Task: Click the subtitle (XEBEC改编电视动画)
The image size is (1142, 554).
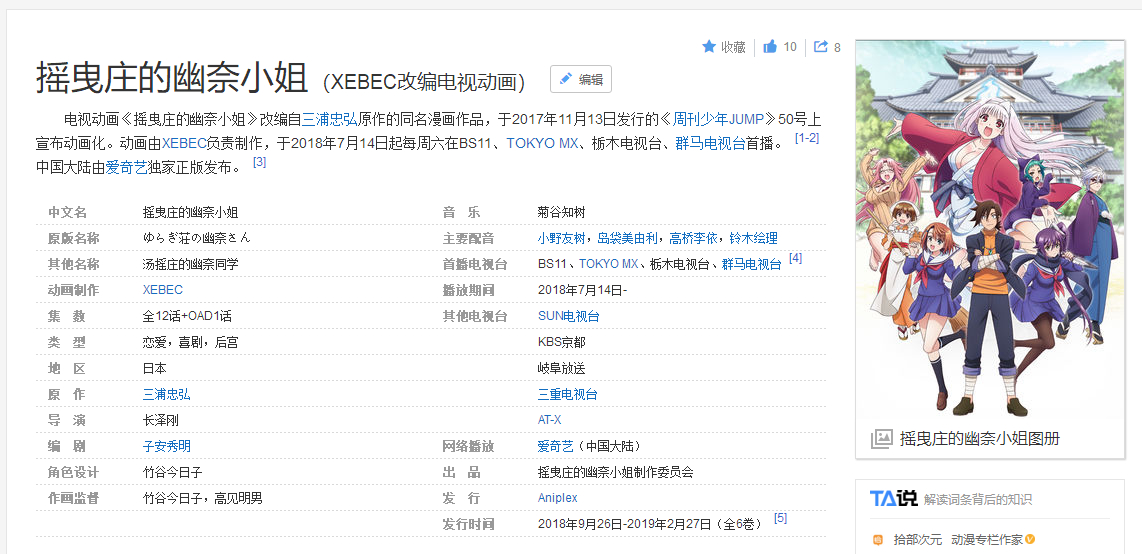Action: tap(425, 82)
